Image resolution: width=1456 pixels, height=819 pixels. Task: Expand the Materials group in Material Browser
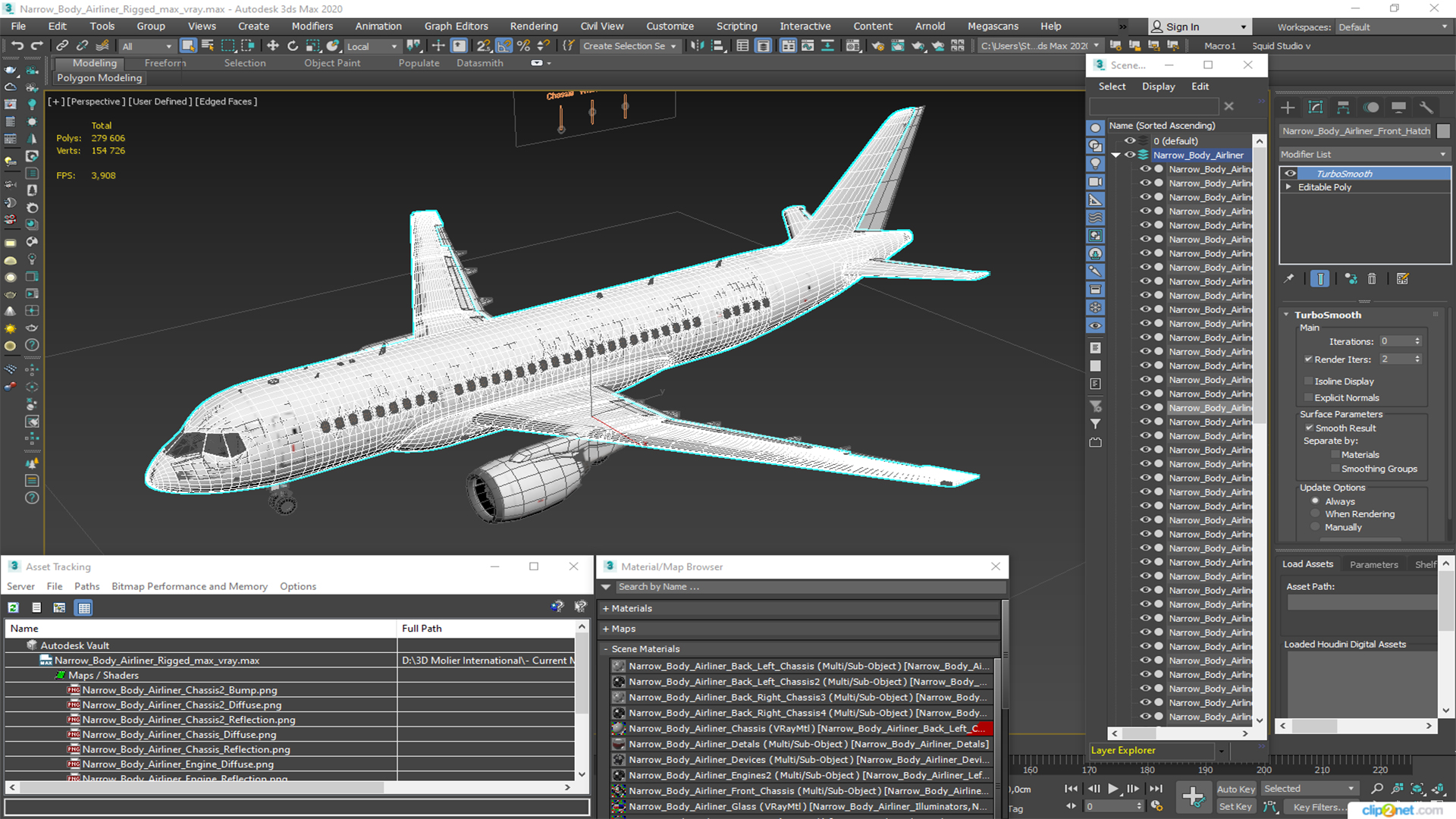[606, 608]
